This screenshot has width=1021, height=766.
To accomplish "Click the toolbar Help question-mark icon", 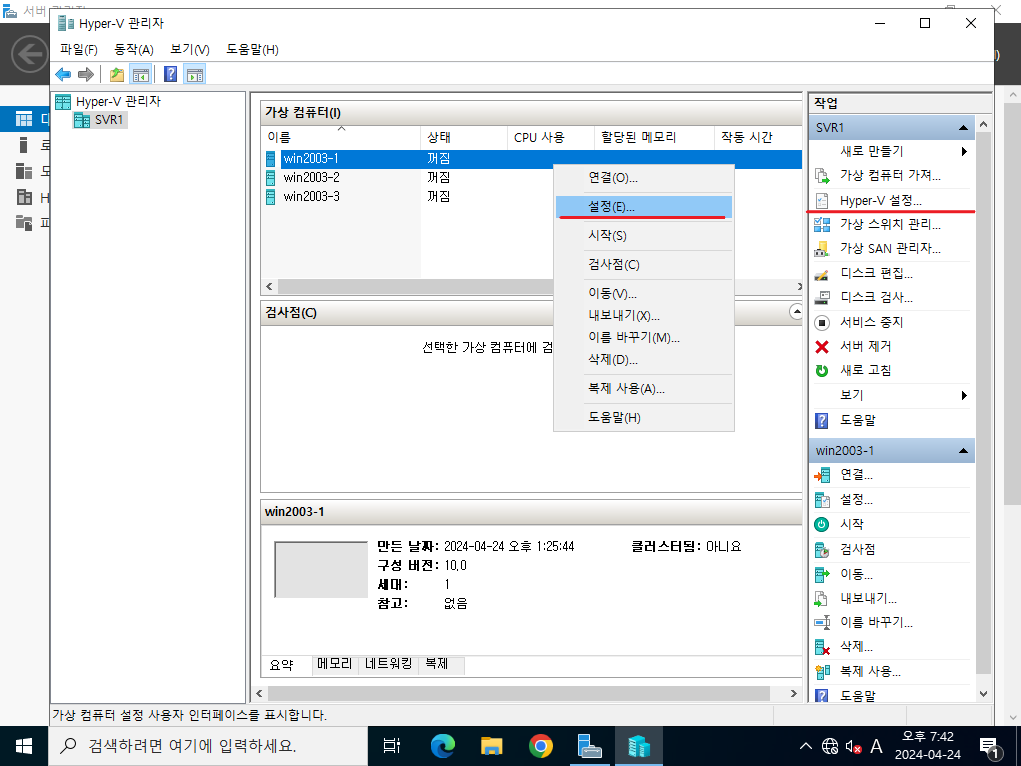I will [171, 74].
